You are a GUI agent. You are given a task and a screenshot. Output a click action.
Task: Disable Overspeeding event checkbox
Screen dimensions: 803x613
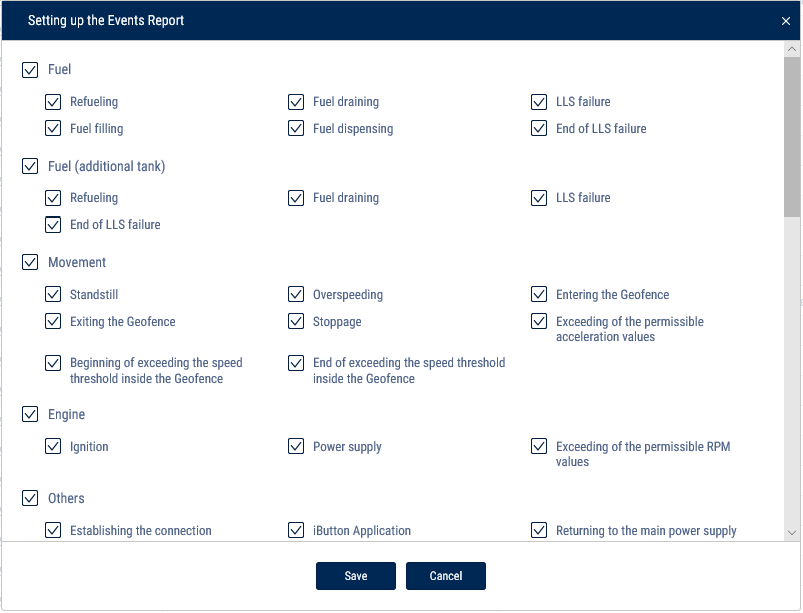(295, 294)
